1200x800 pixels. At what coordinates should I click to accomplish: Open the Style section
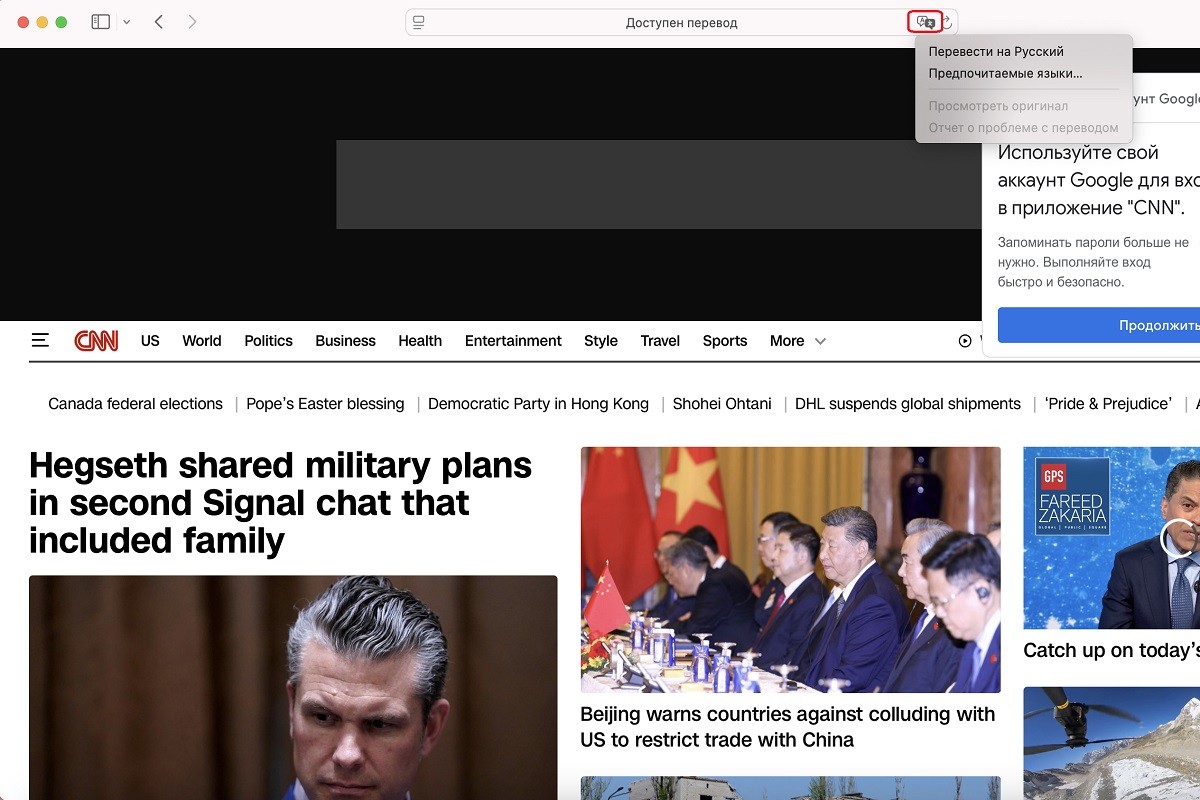(601, 341)
